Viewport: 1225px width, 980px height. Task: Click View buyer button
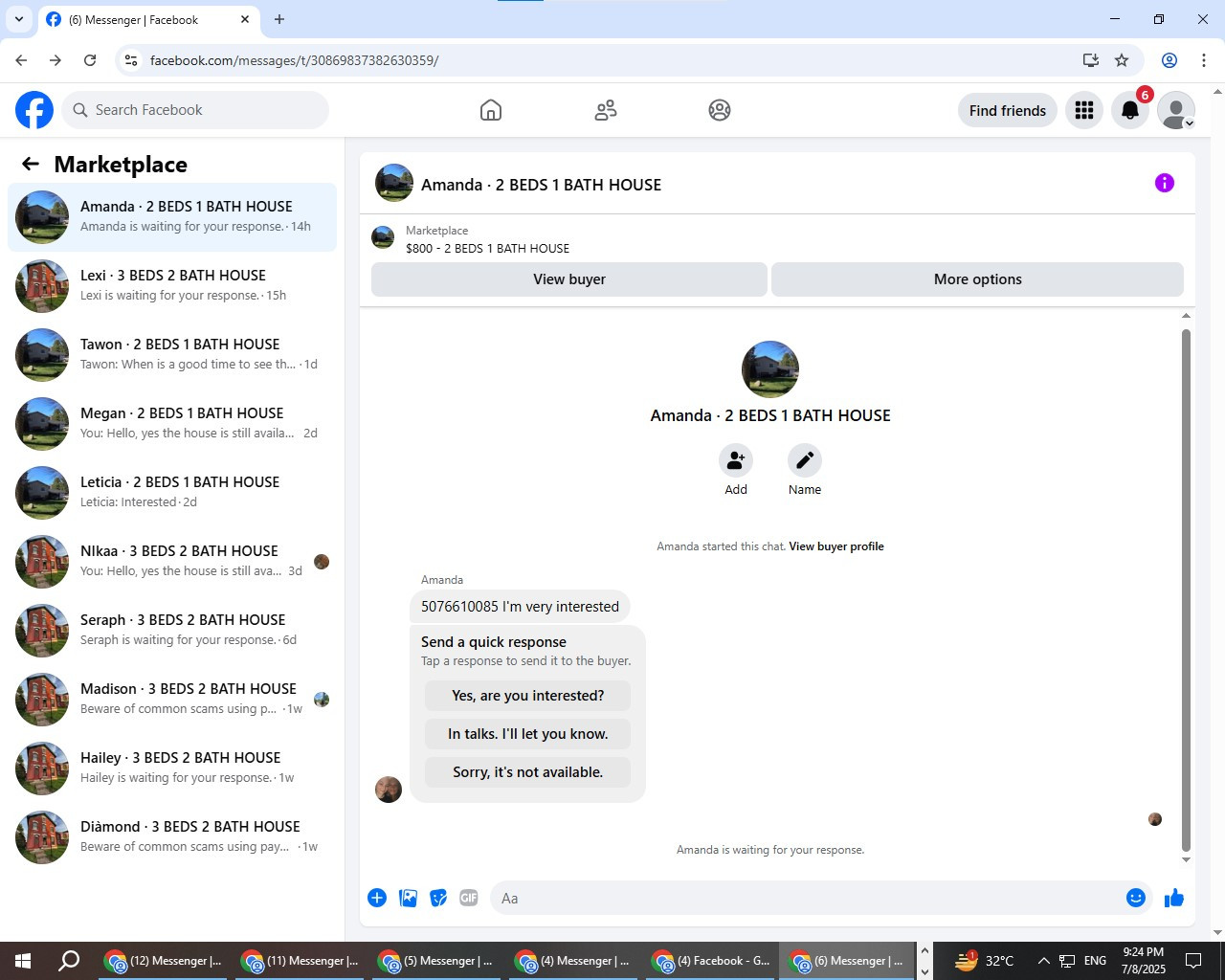pos(569,279)
